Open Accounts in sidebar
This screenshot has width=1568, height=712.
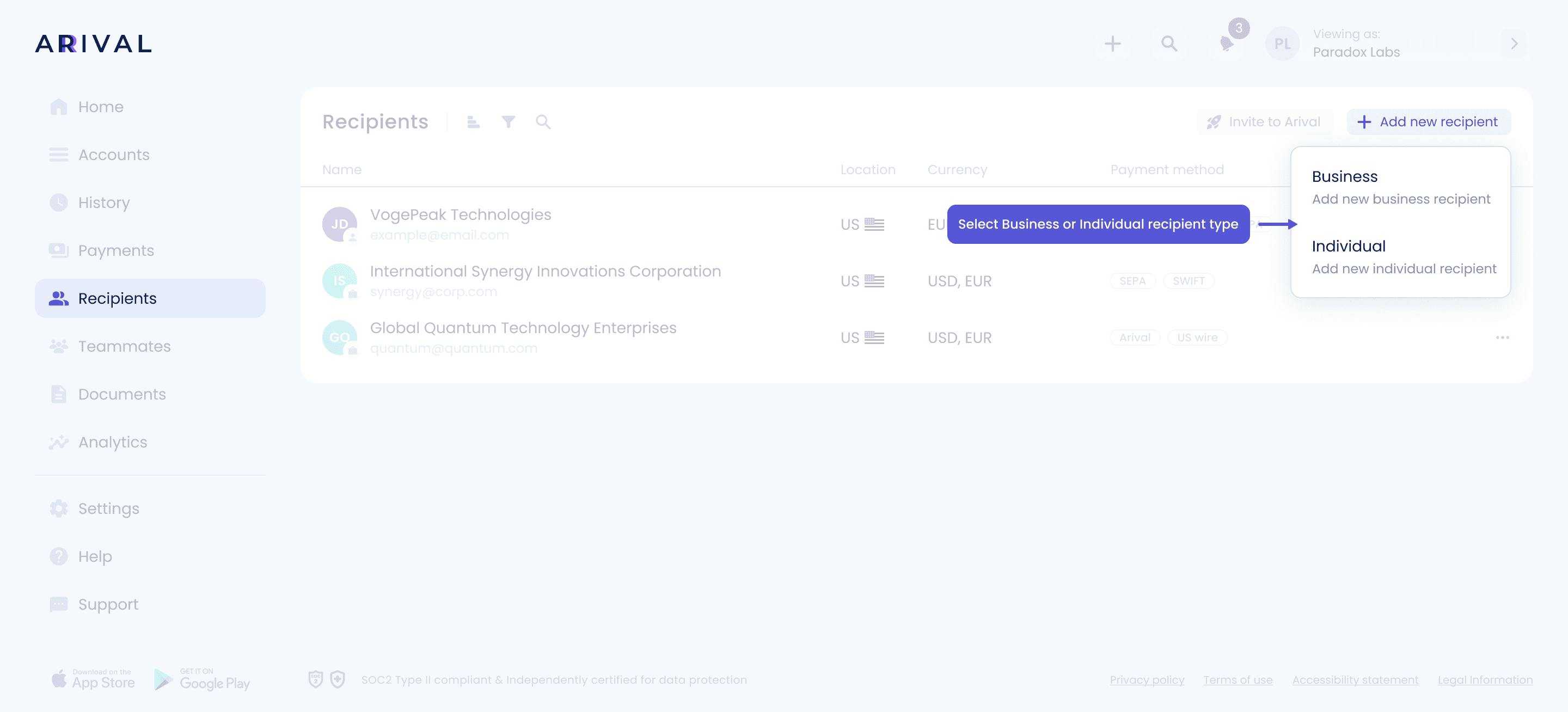(x=150, y=155)
